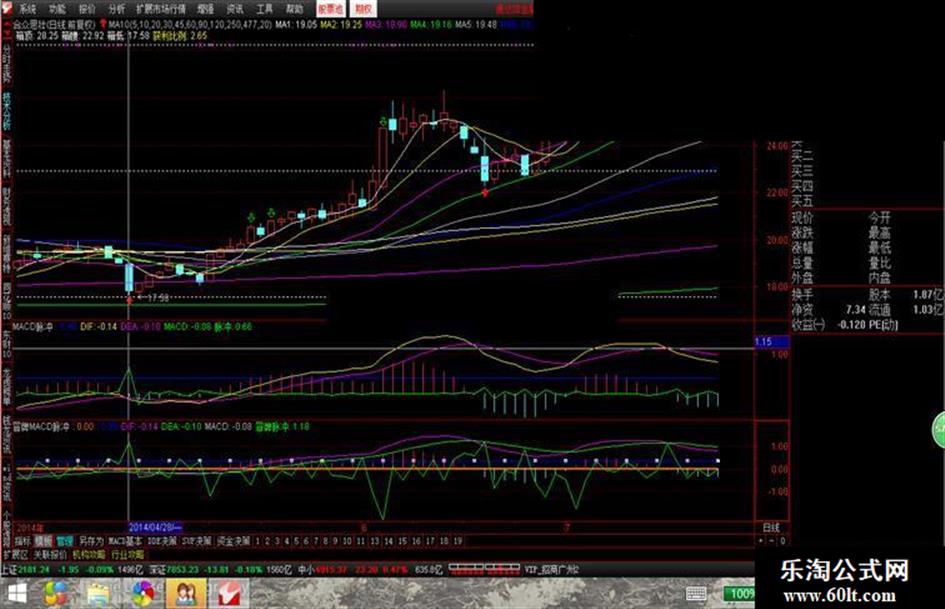This screenshot has height=609, width=945.
Task: Open the 机构动能 tab
Action: (89, 554)
